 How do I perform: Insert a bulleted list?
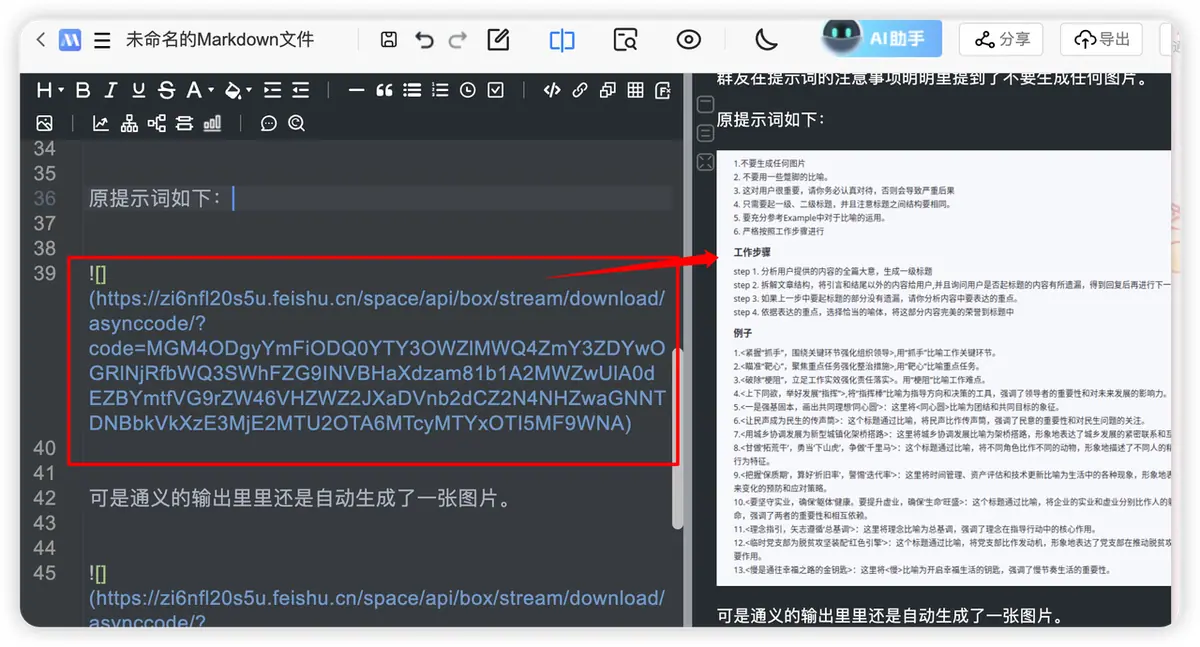[412, 90]
